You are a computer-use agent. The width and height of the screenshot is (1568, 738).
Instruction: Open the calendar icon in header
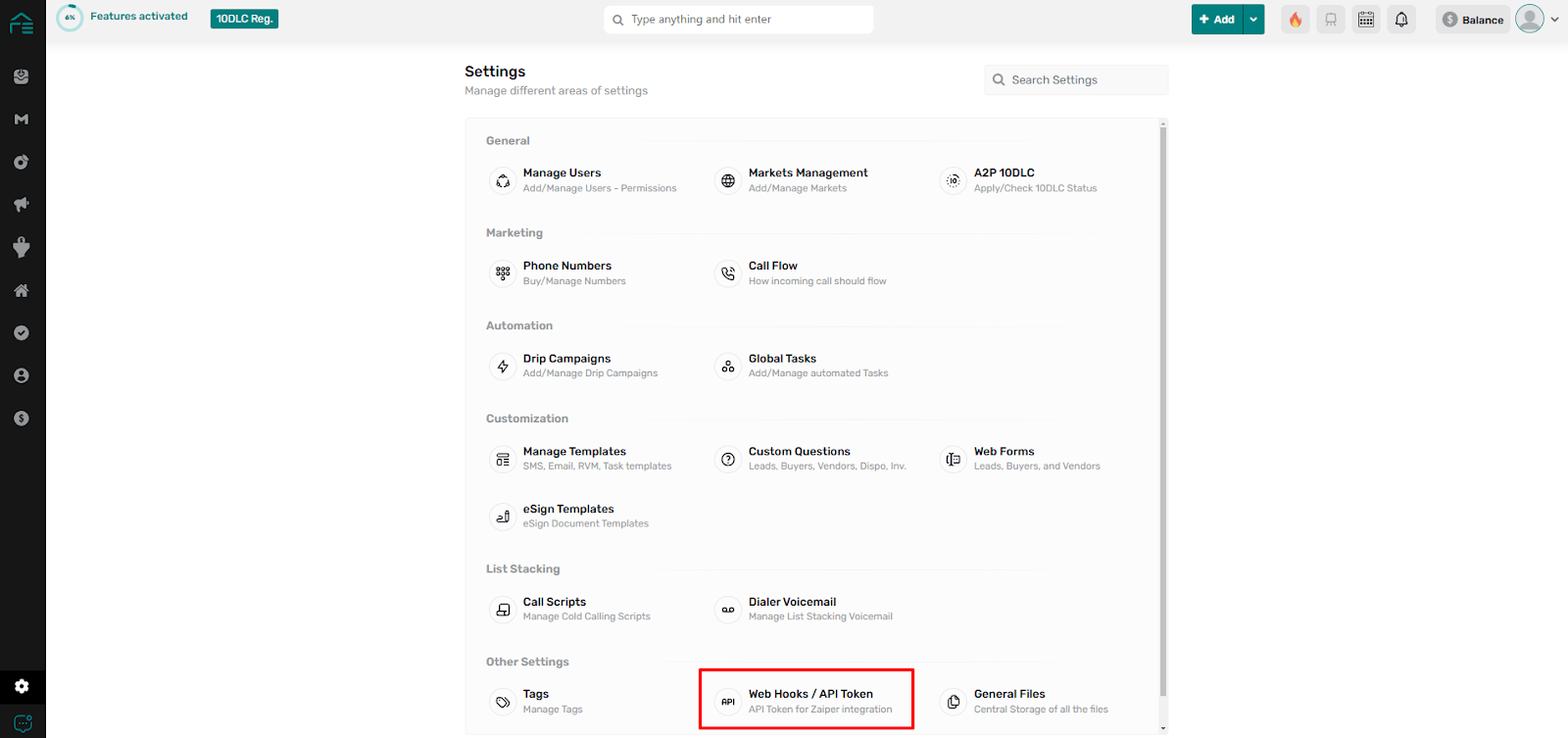click(1366, 20)
